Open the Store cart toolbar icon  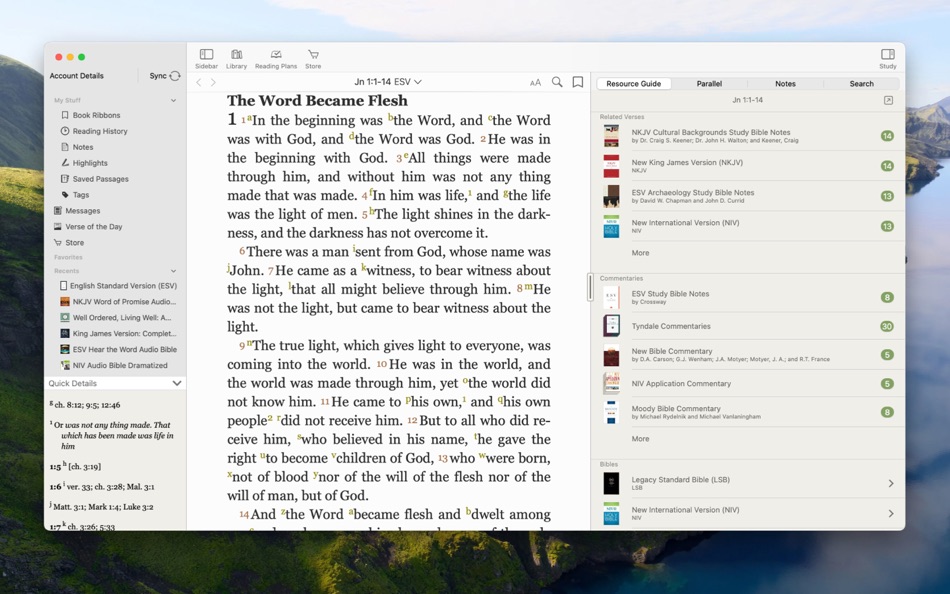click(x=313, y=59)
